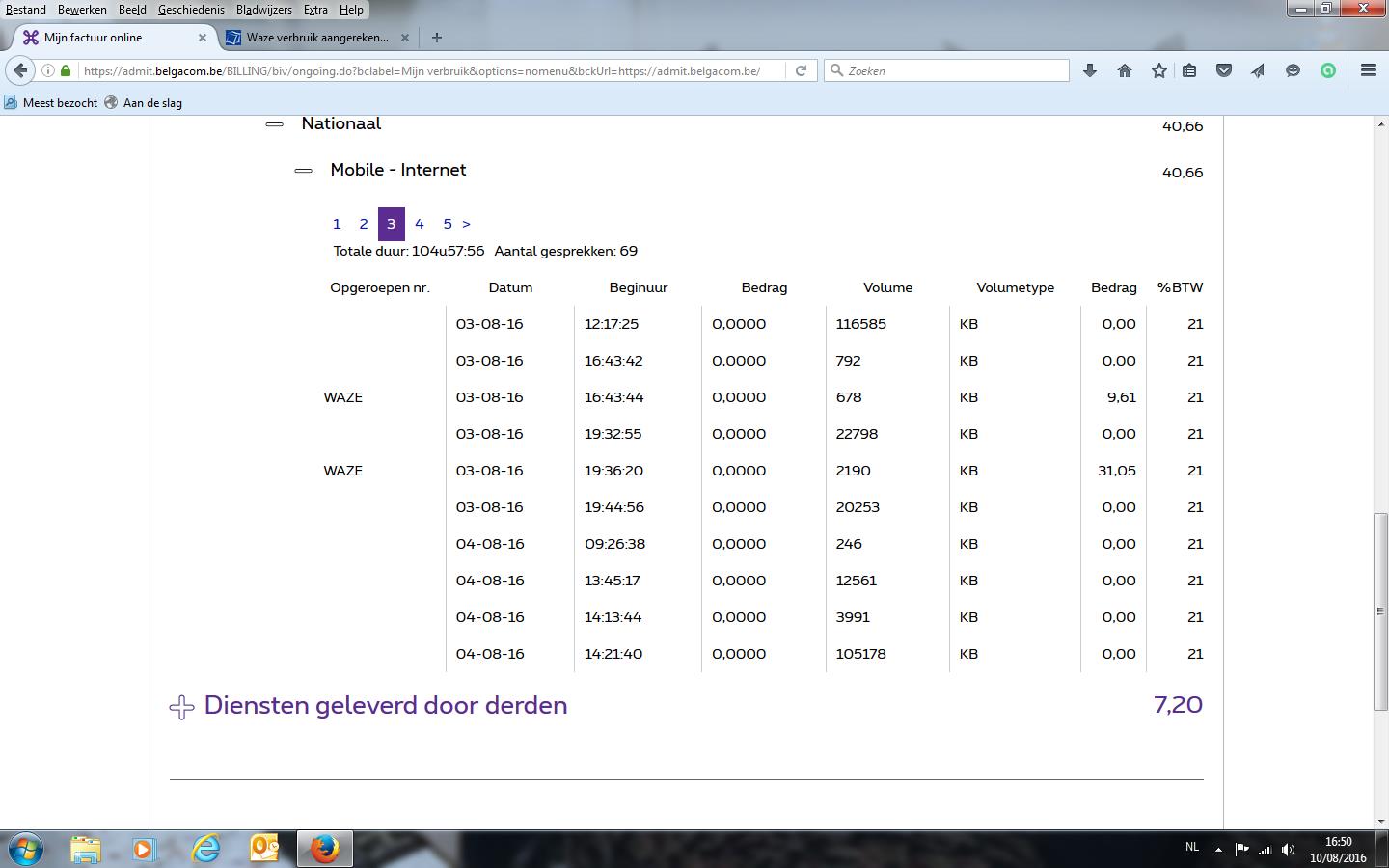1389x868 pixels.
Task: Click the next page arrow link
Action: [x=466, y=224]
